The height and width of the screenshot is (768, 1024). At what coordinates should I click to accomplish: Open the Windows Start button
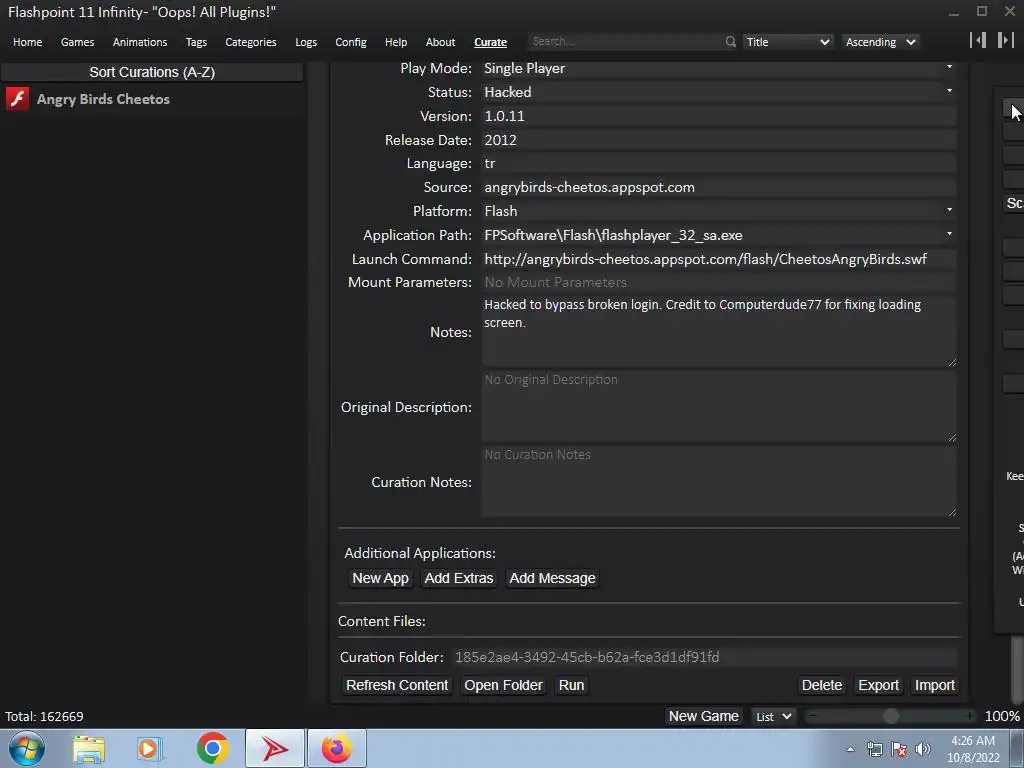point(27,748)
